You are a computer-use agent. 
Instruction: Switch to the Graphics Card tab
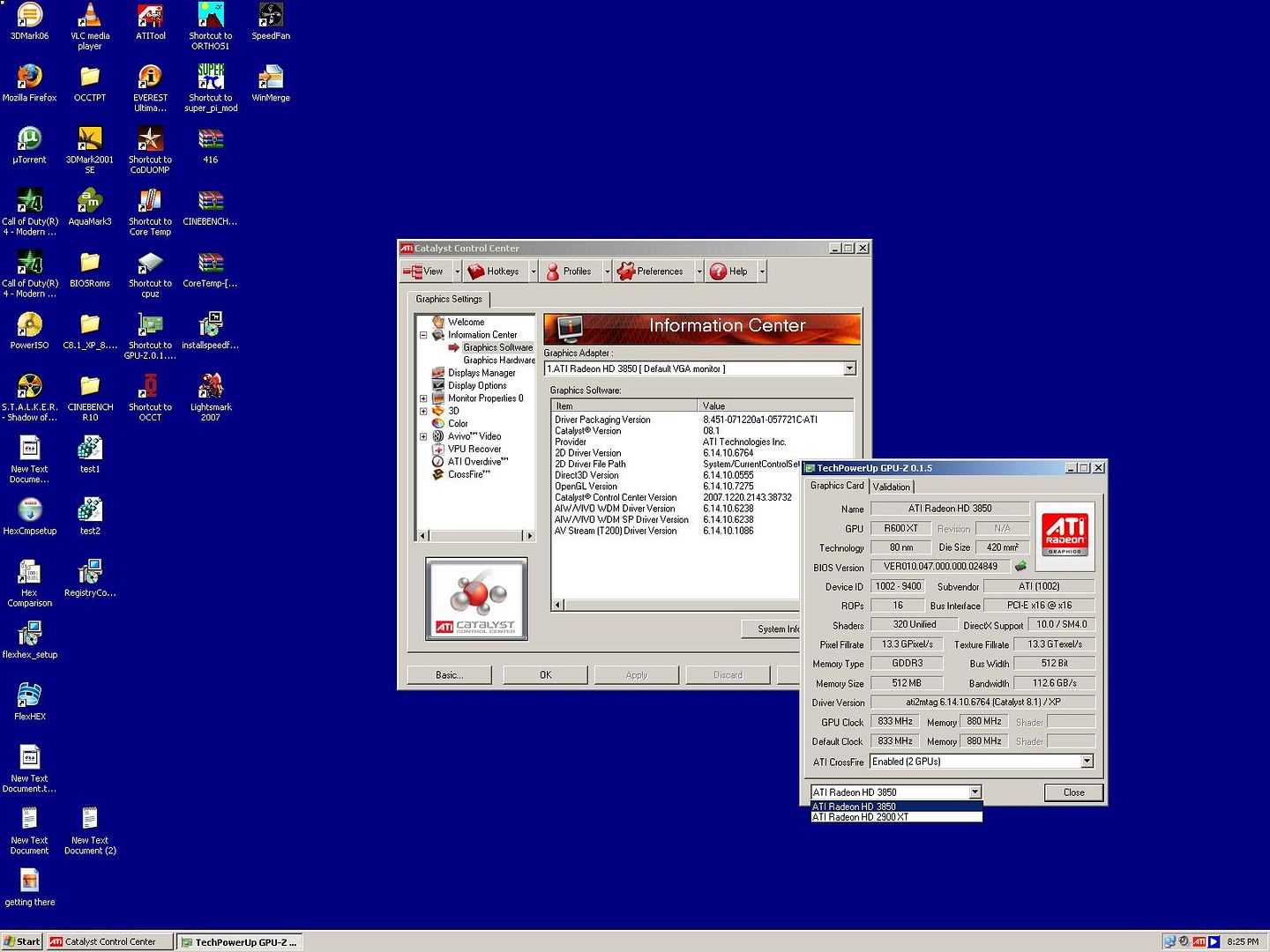837,486
